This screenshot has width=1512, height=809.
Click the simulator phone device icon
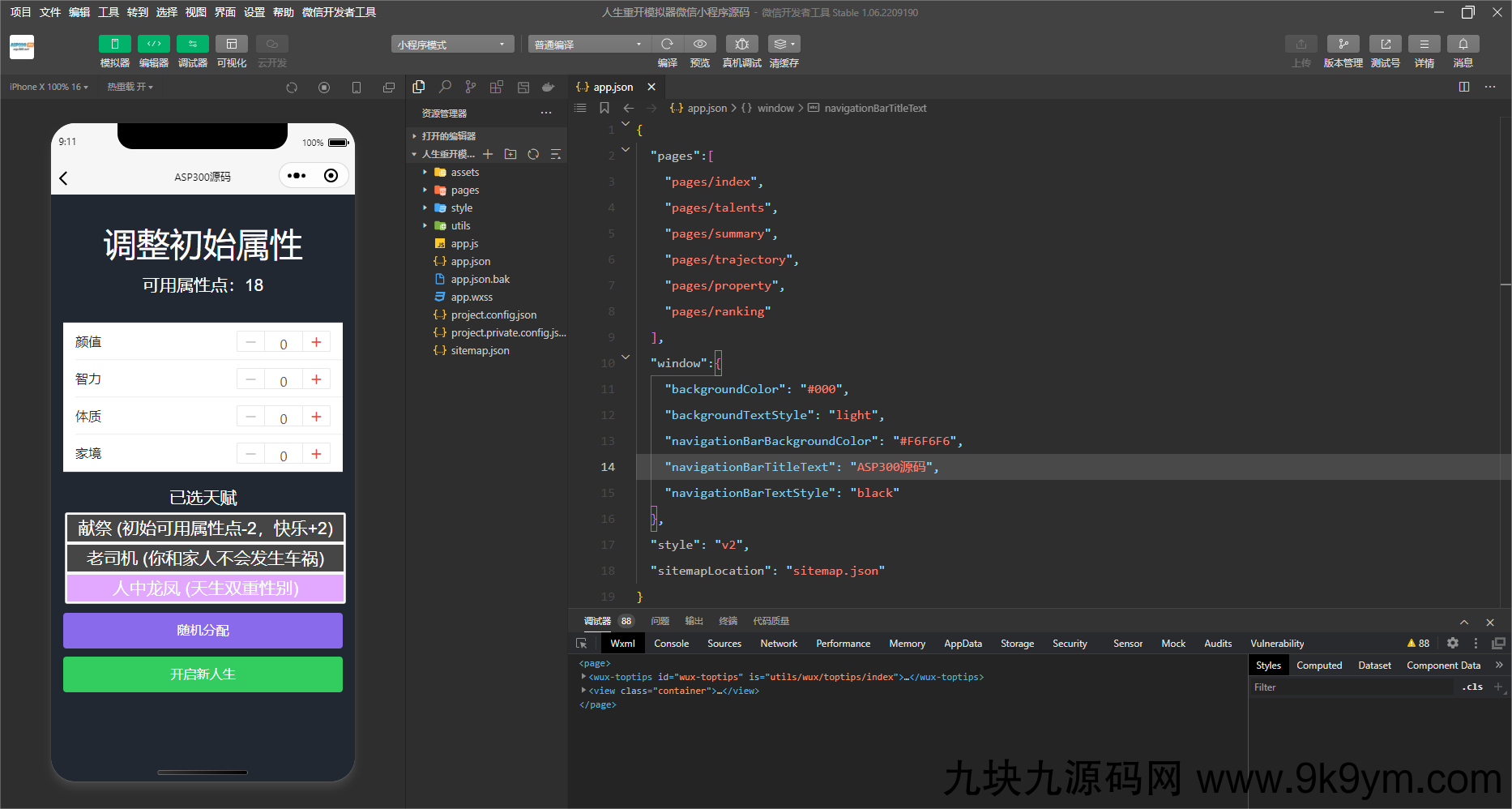click(357, 87)
